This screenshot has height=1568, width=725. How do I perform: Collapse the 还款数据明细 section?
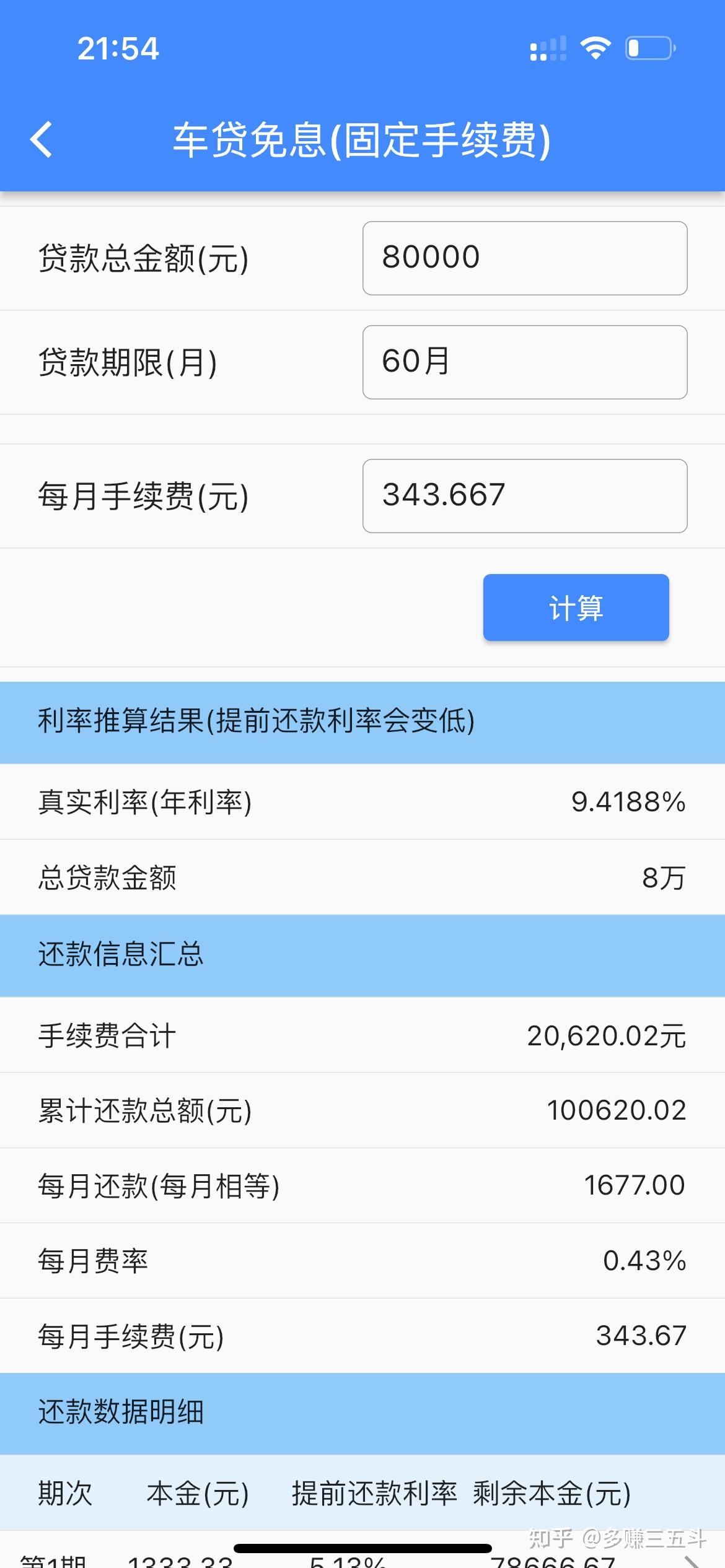362,1414
